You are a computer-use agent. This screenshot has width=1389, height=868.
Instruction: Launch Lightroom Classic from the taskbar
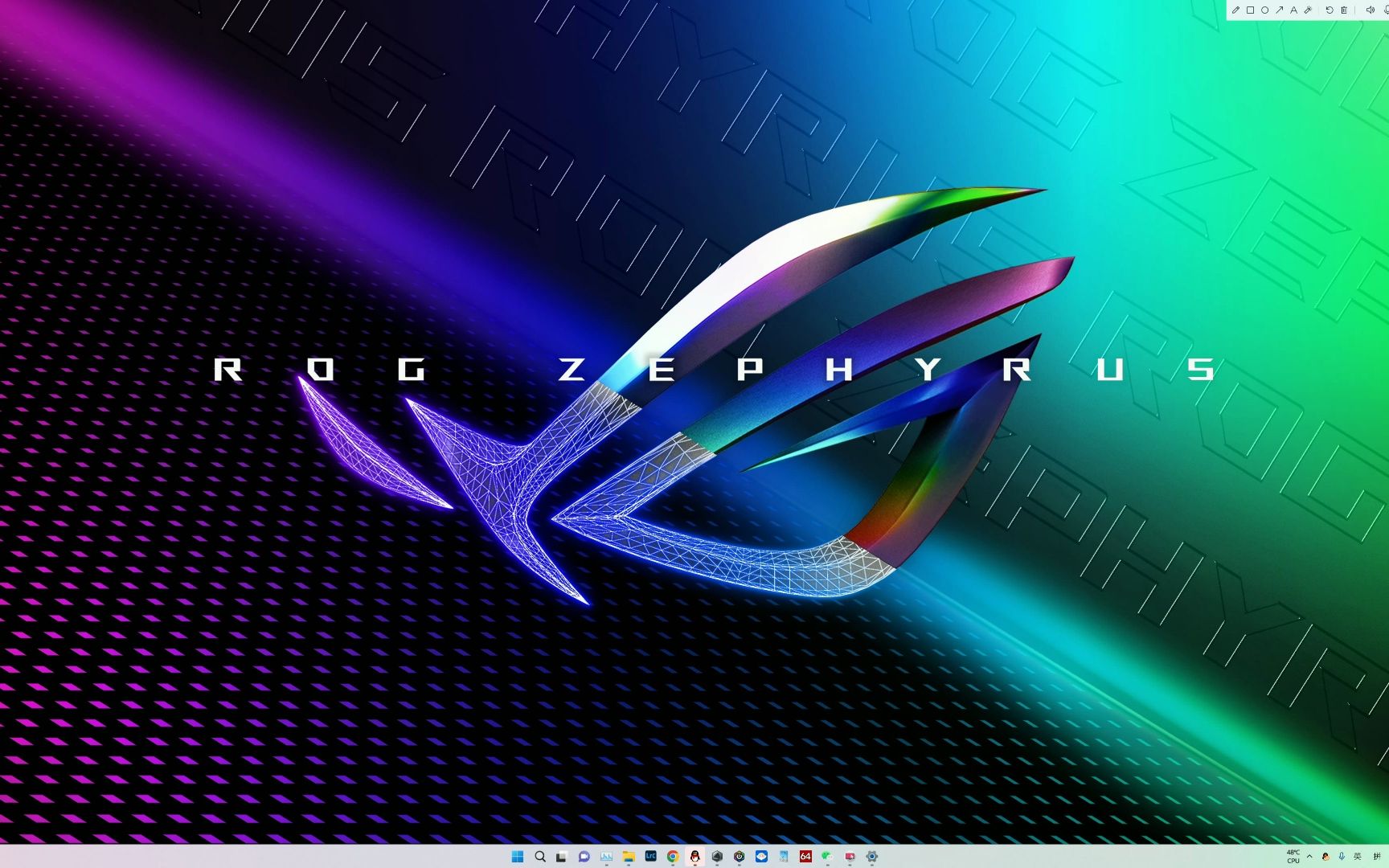point(650,857)
